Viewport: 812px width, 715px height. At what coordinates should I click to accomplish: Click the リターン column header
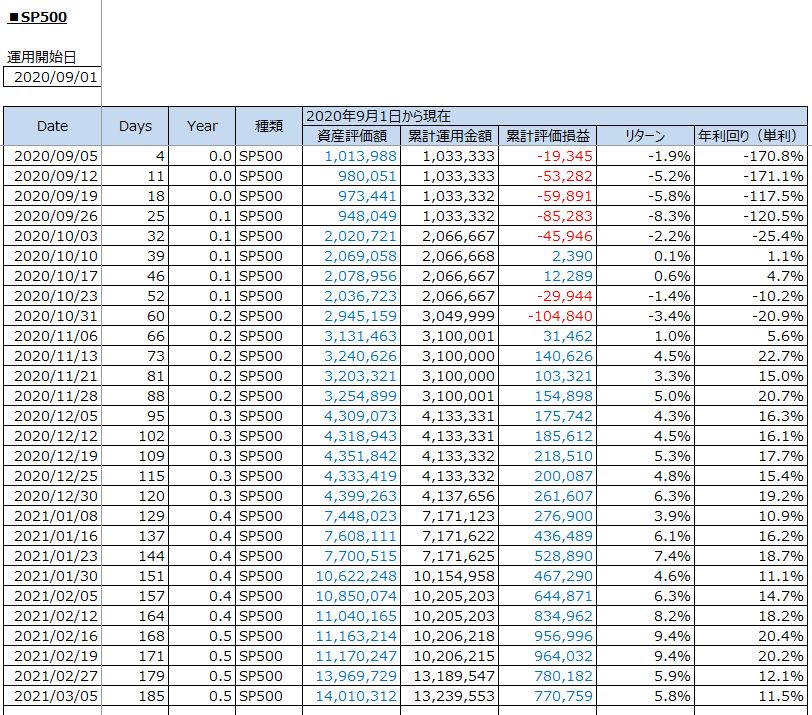coord(645,136)
